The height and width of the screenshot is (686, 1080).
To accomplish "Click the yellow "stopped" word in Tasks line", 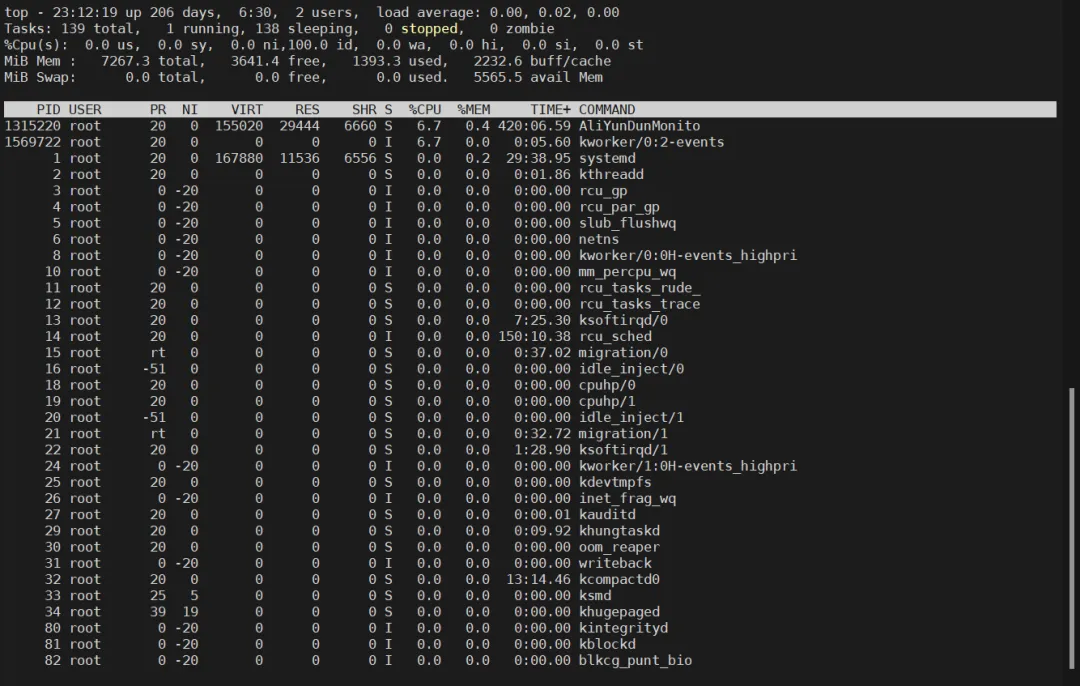I will [429, 29].
